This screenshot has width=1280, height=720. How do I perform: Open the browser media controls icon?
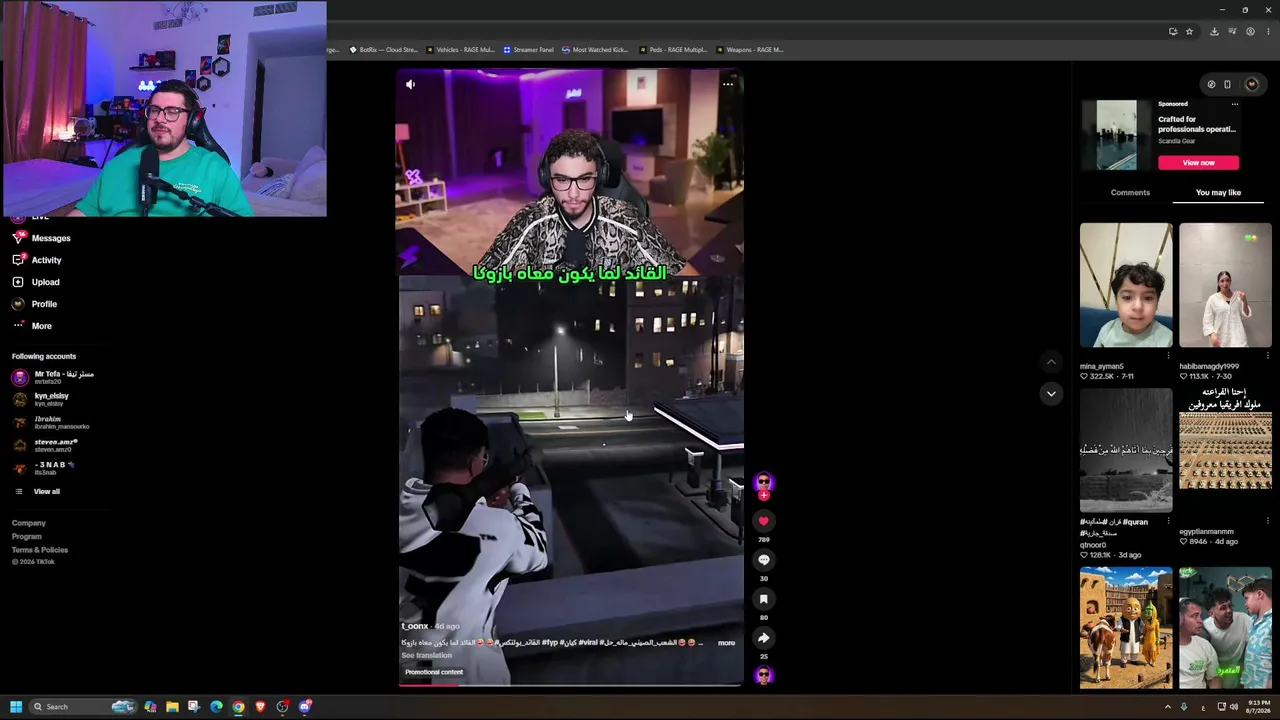[1232, 31]
